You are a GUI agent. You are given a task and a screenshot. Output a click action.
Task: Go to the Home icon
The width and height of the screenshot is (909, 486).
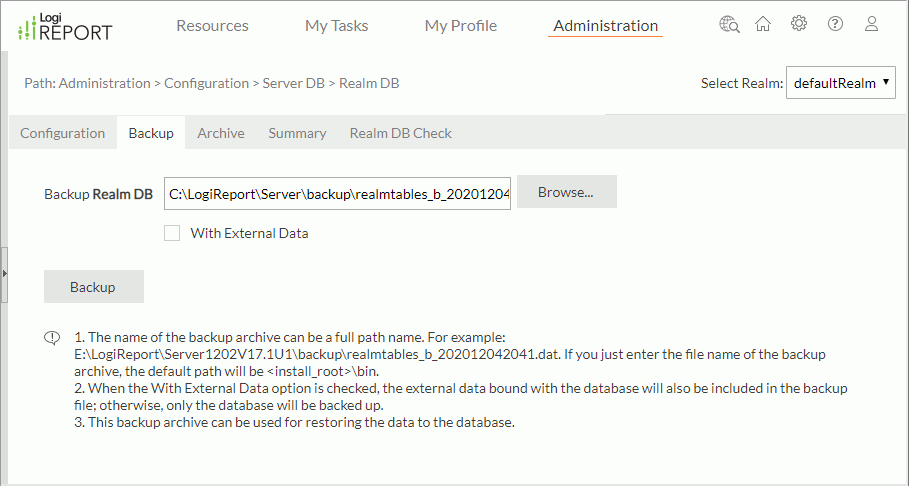(763, 24)
